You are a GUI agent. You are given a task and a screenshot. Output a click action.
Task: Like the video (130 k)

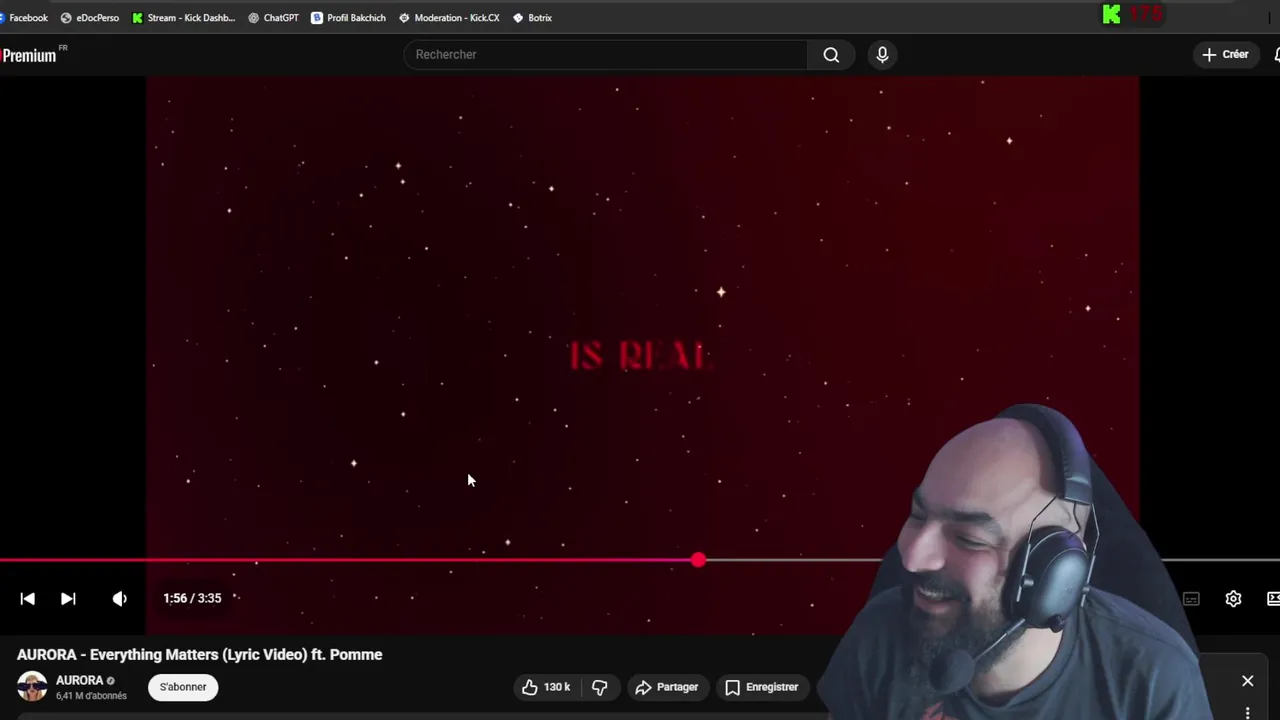click(x=546, y=687)
